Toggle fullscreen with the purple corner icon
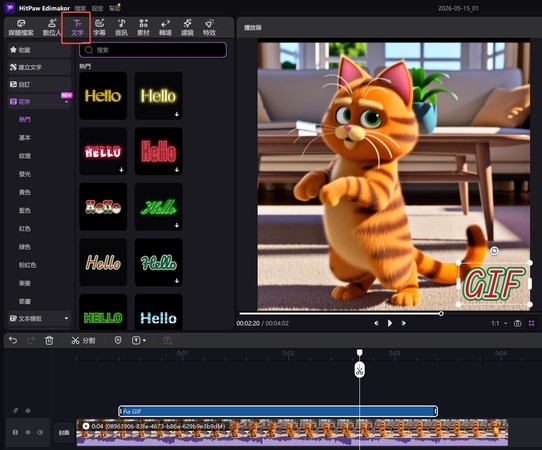The width and height of the screenshot is (542, 450). click(x=531, y=323)
